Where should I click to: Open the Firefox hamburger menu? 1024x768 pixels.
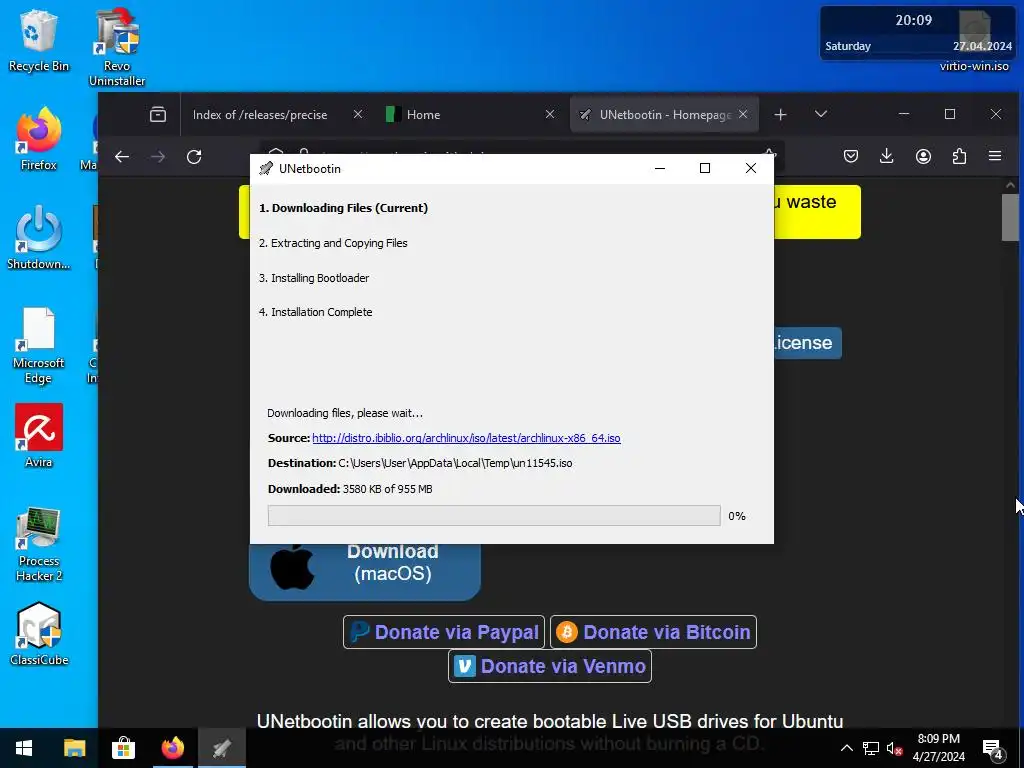click(x=995, y=156)
